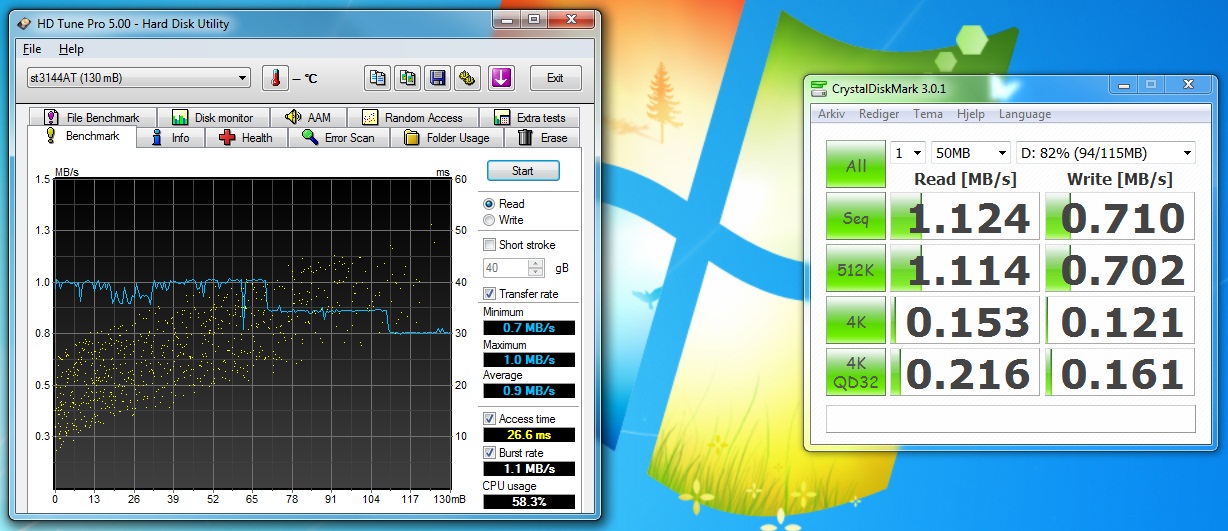Click the HD Tune Pro title bar icon

coord(25,24)
